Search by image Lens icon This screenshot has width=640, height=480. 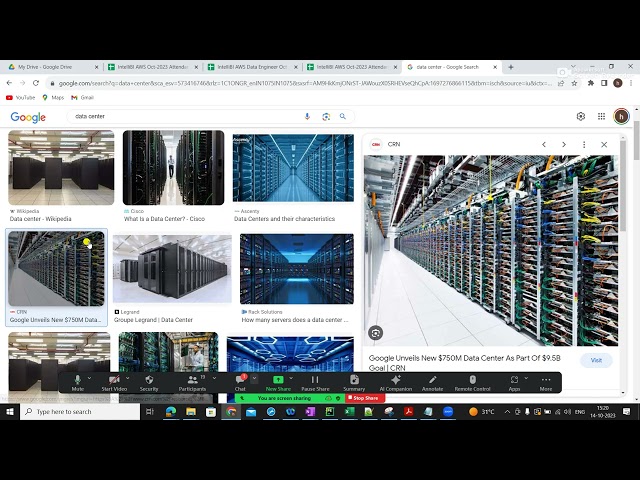tap(326, 117)
